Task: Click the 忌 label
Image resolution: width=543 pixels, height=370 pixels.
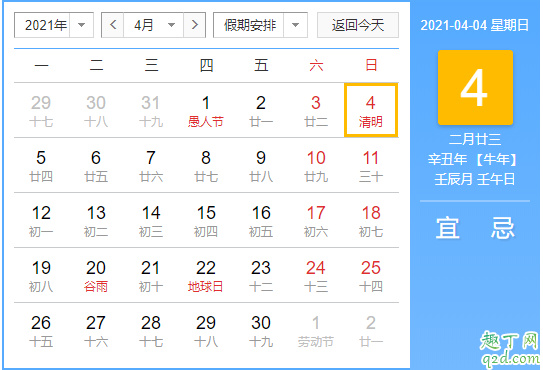Action: tap(502, 228)
